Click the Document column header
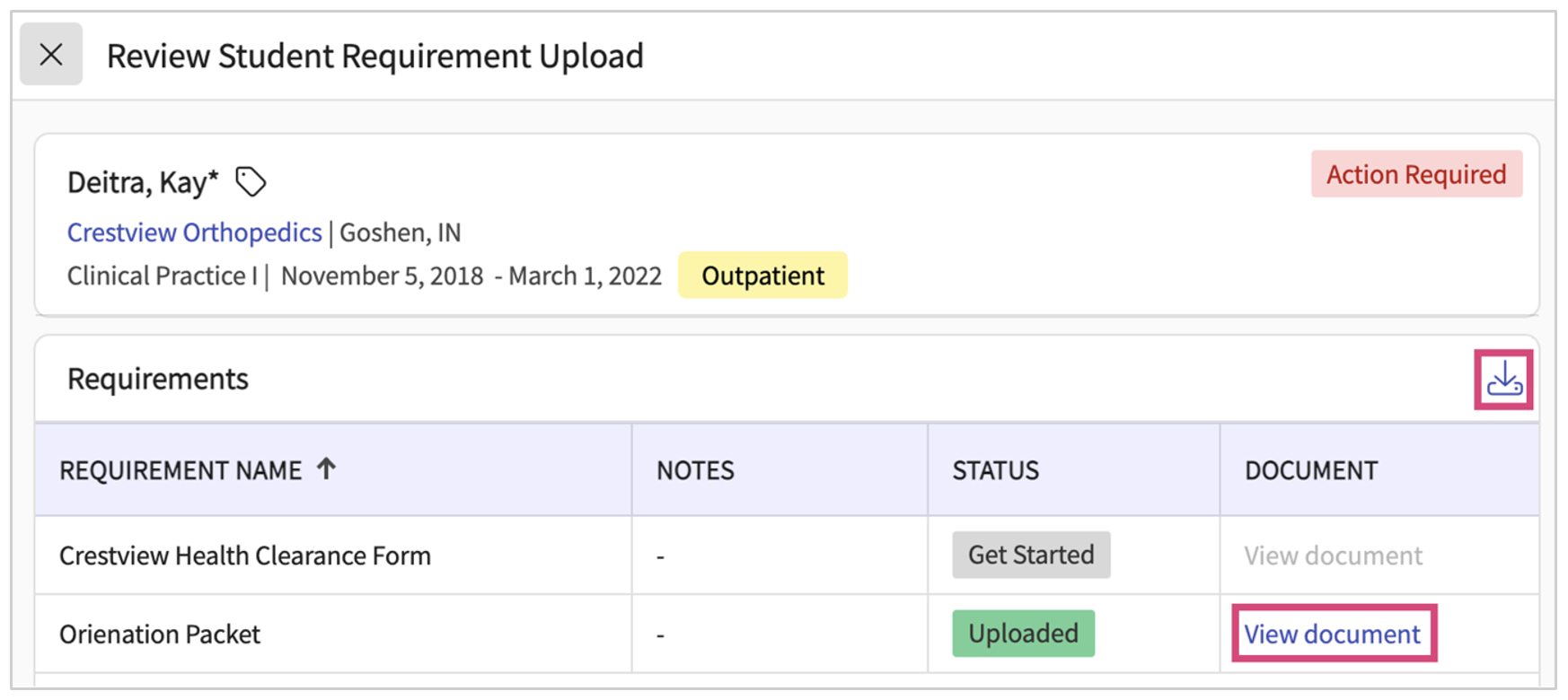 (1310, 470)
